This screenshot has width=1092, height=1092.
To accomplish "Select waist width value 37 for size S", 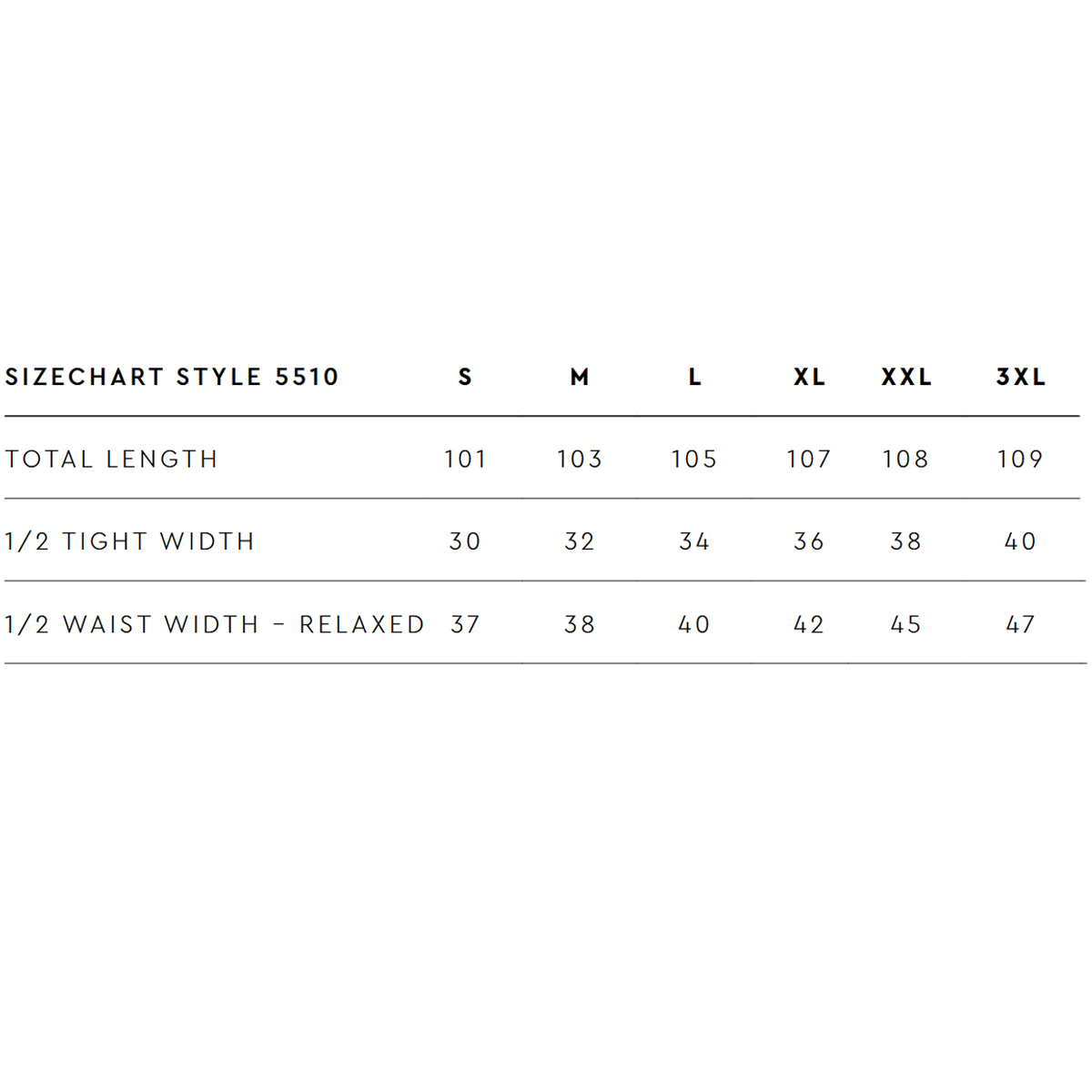I will (465, 624).
